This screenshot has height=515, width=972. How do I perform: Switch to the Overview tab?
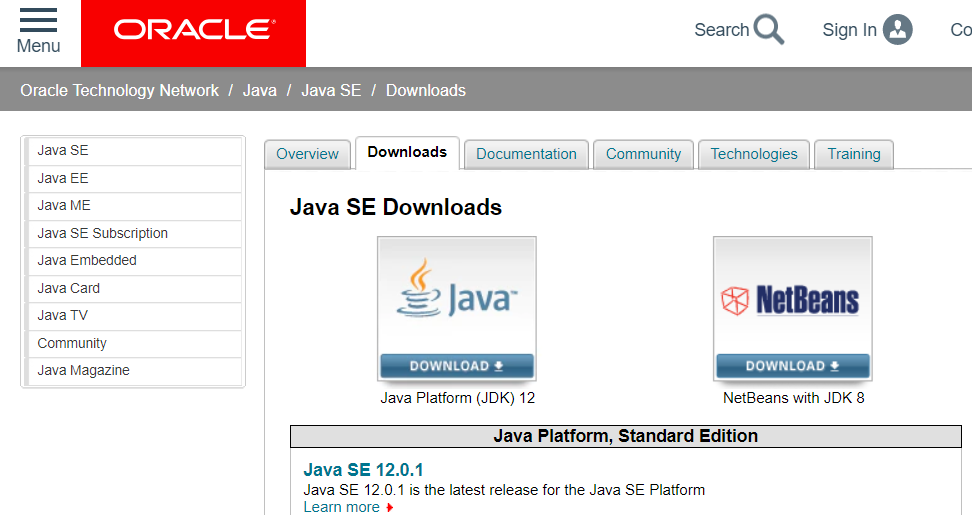click(307, 154)
